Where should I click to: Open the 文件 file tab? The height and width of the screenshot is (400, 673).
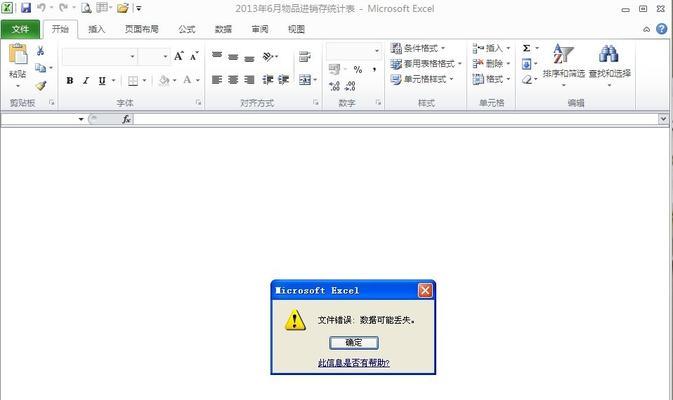click(x=20, y=29)
